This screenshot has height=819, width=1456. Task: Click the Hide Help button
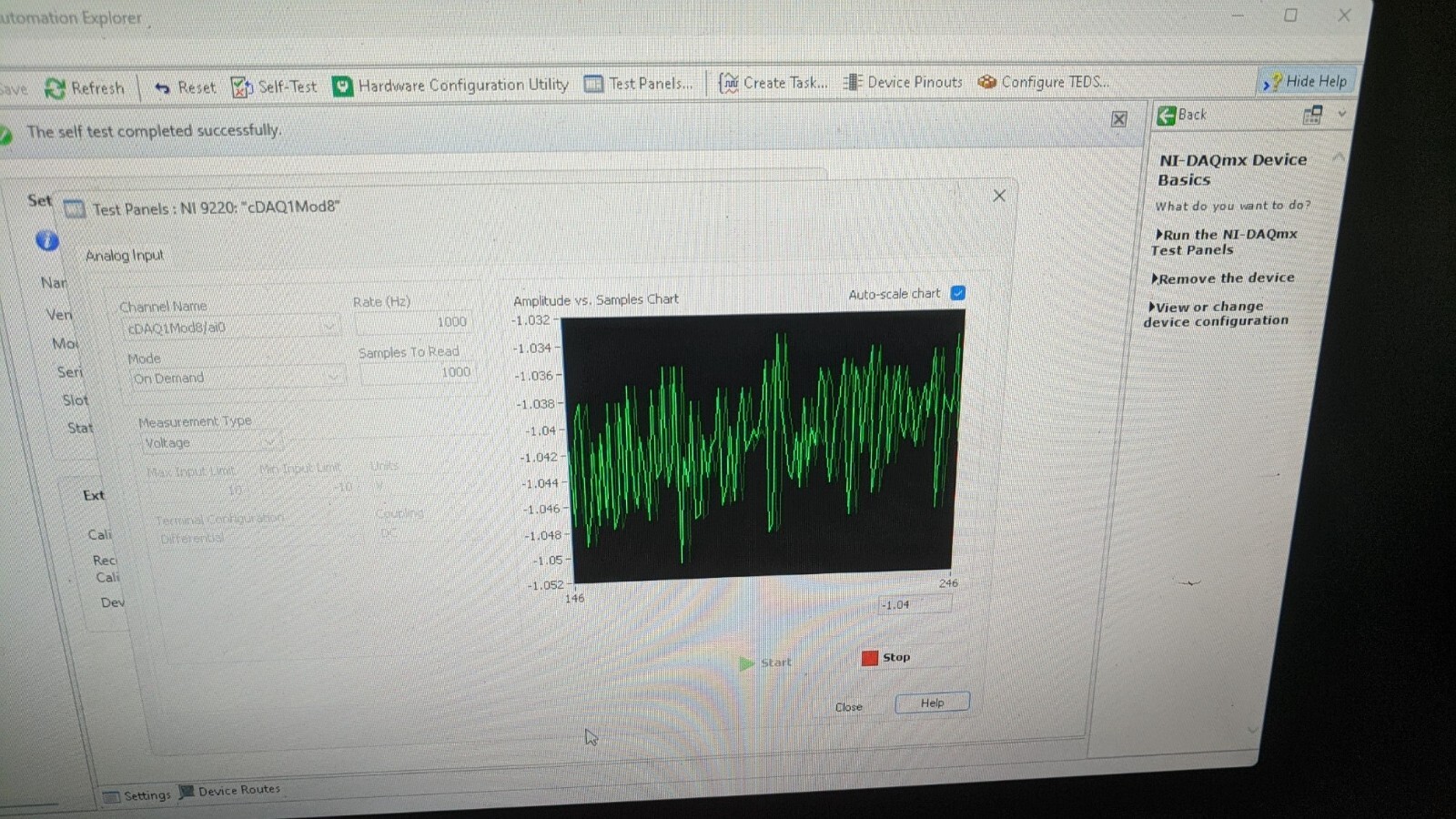click(x=1306, y=81)
